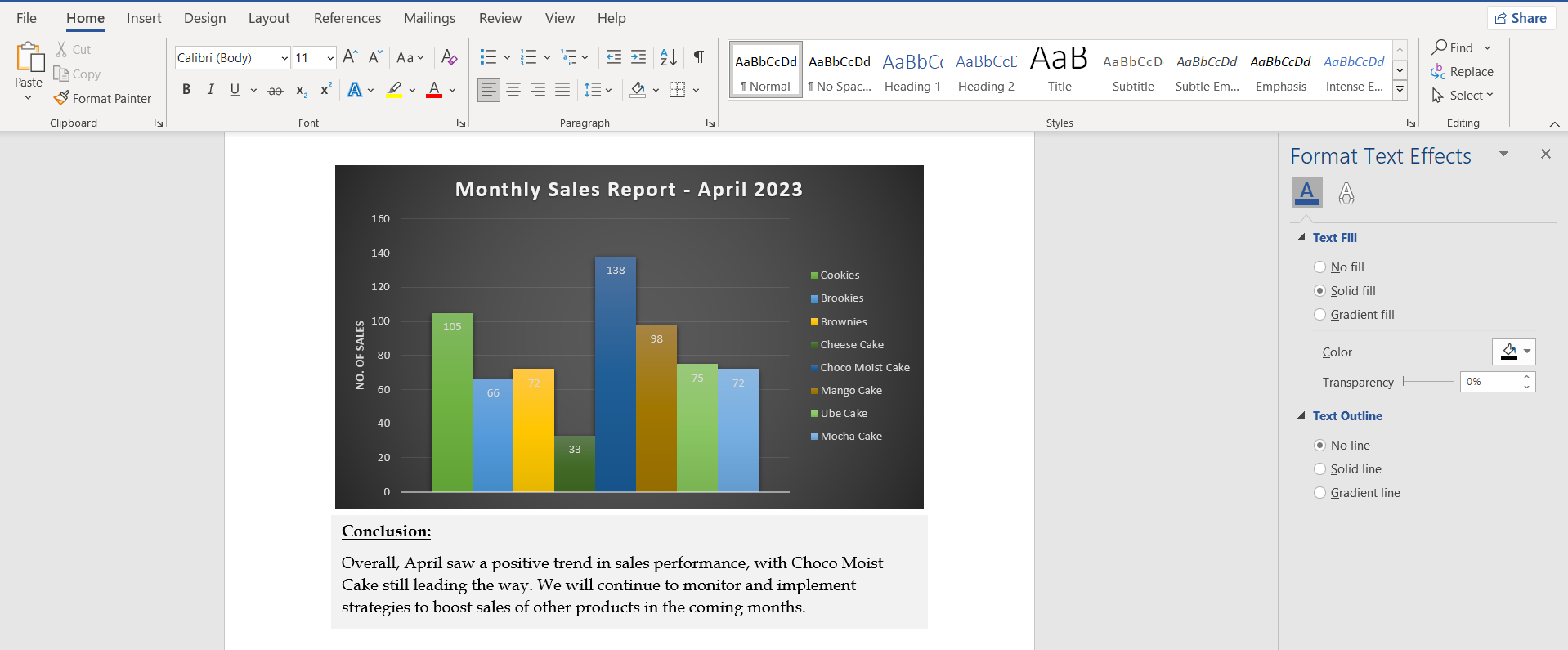Open the File menu
Image resolution: width=1568 pixels, height=650 pixels.
tap(26, 18)
